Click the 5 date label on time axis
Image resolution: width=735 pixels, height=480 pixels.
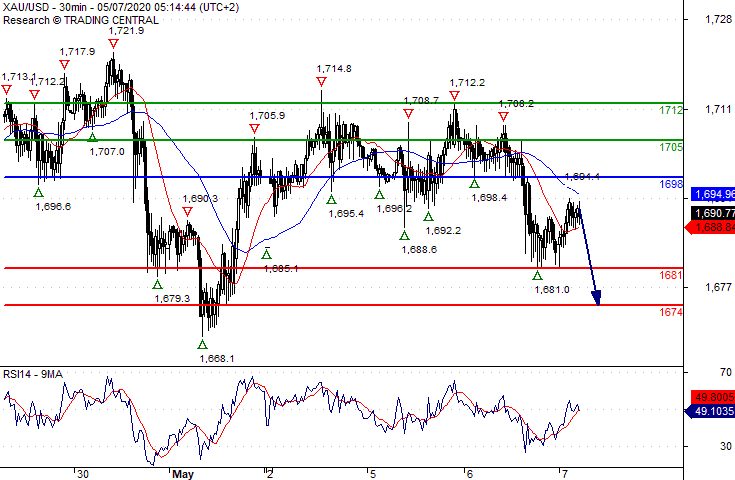(x=373, y=474)
